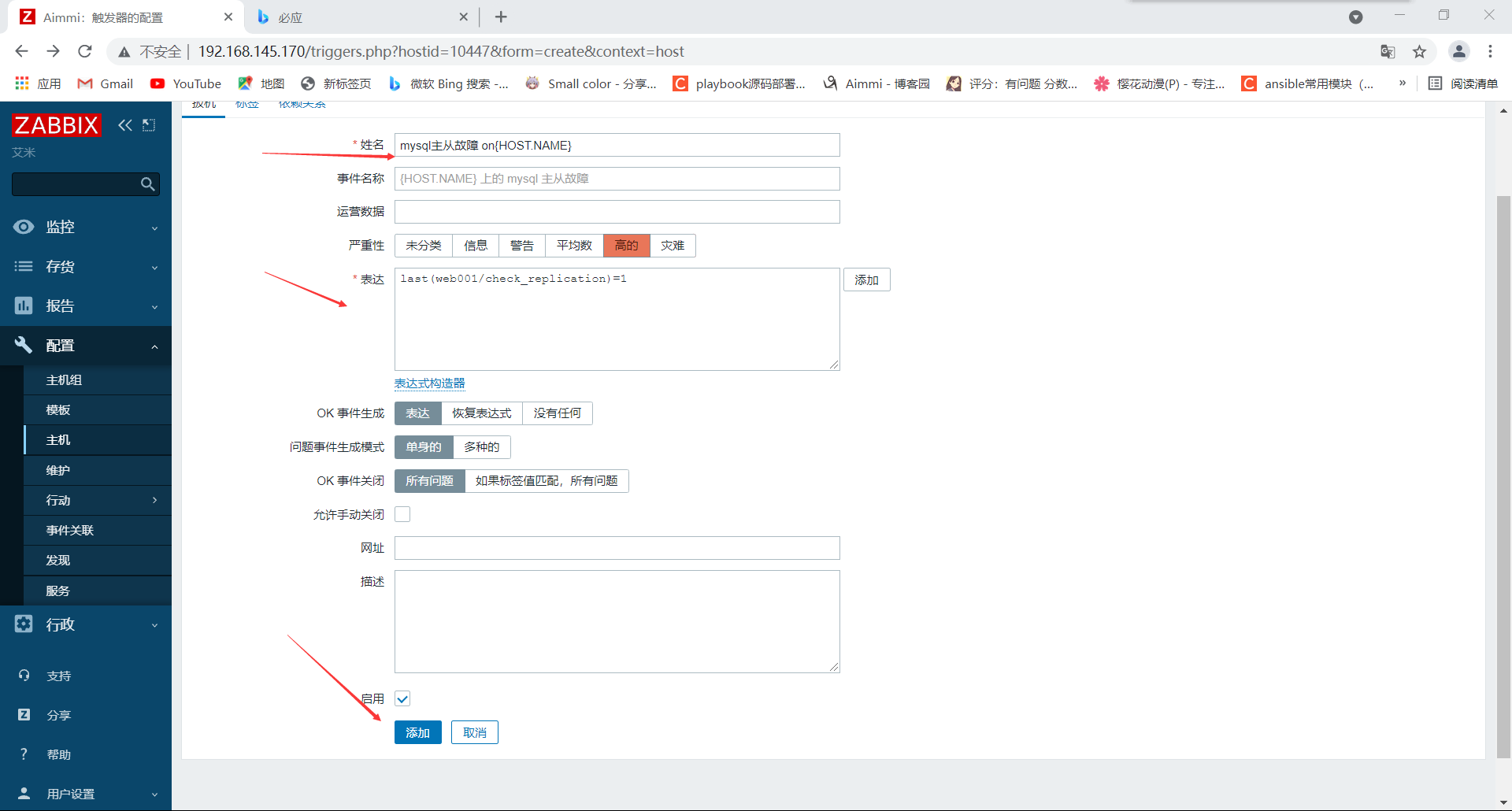Viewport: 1512px width, 811px height.
Task: Click the gear icon for 行政
Action: (x=24, y=624)
